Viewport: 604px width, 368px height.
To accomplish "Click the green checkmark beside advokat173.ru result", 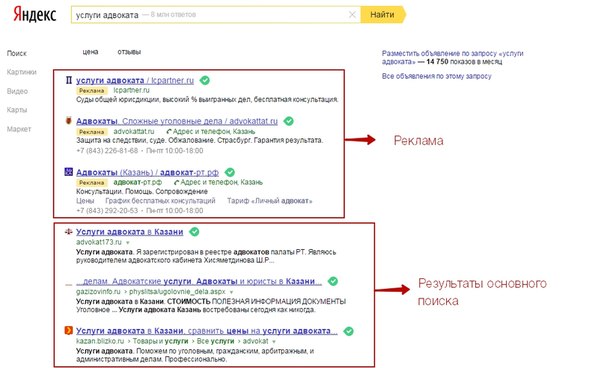I will coord(194,232).
